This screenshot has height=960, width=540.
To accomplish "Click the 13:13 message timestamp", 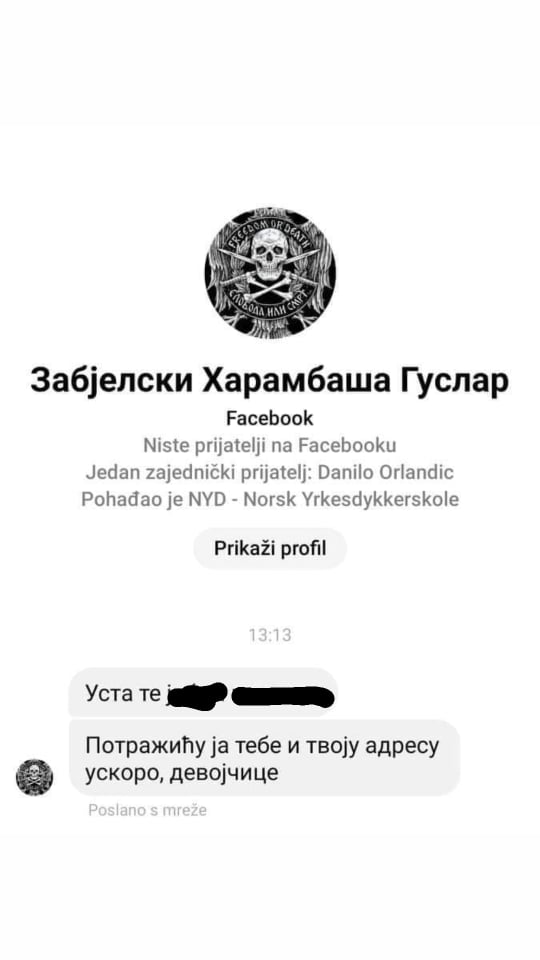I will click(270, 635).
